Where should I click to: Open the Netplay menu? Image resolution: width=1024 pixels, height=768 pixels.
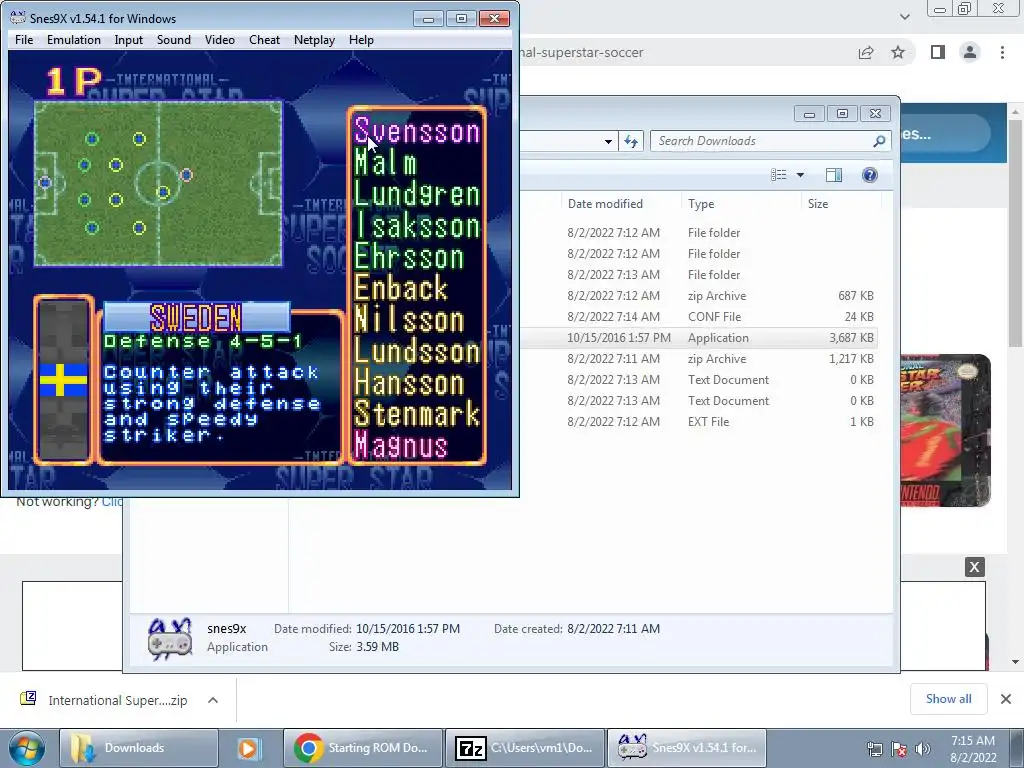314,40
